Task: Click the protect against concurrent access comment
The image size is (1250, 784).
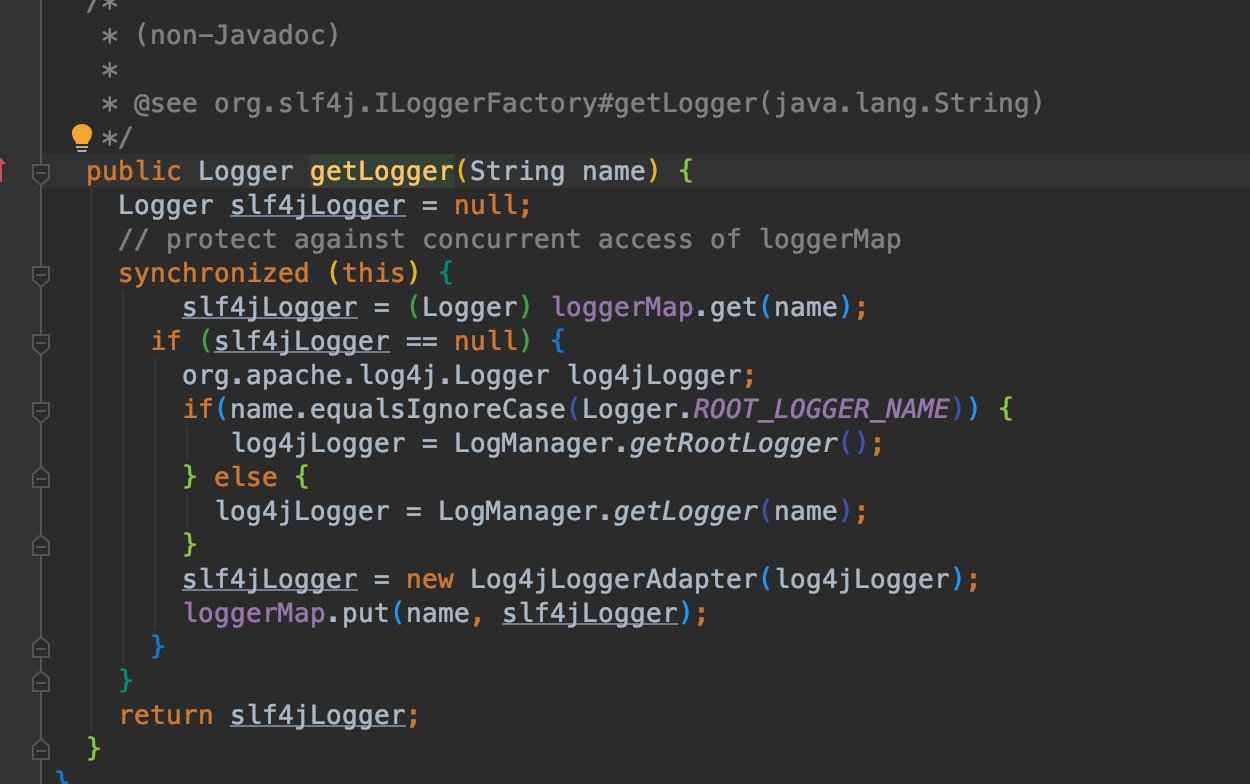Action: tap(510, 239)
